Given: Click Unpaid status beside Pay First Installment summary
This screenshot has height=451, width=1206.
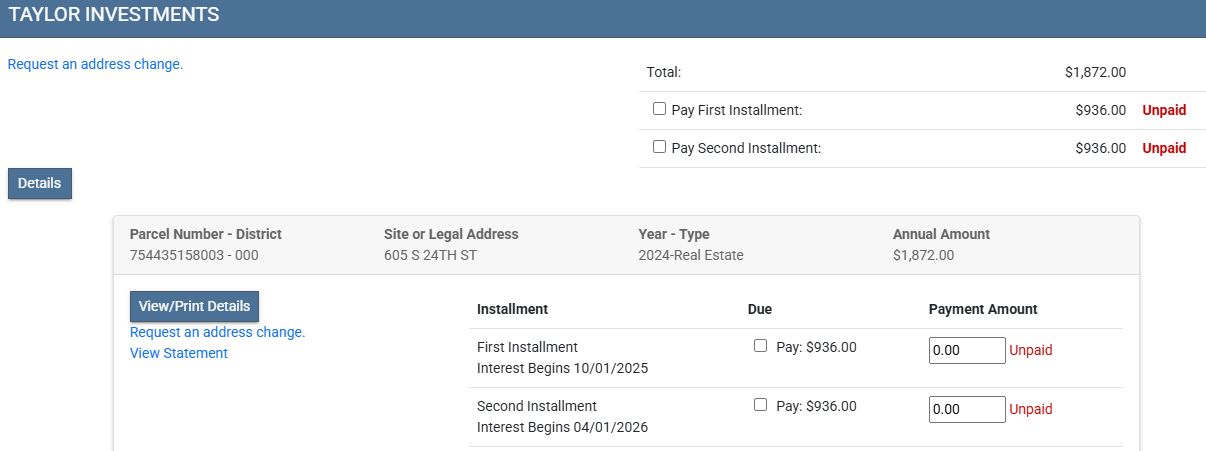Looking at the screenshot, I should [1164, 110].
